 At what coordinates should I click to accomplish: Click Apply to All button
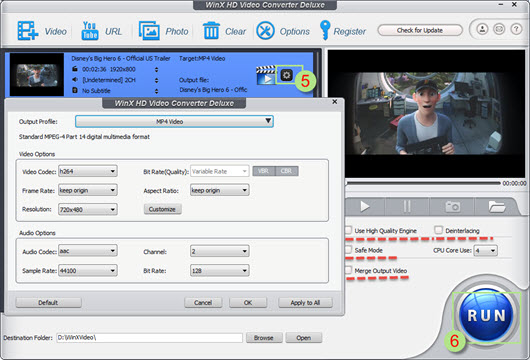[305, 302]
